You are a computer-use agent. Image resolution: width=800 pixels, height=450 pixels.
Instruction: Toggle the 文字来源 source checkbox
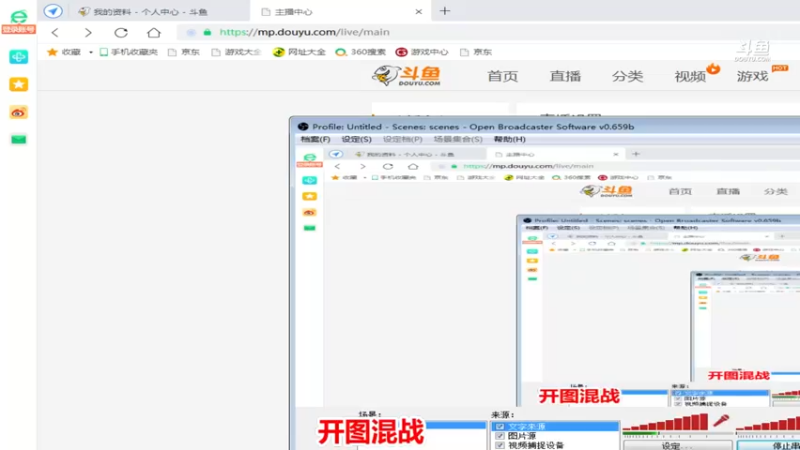click(499, 427)
